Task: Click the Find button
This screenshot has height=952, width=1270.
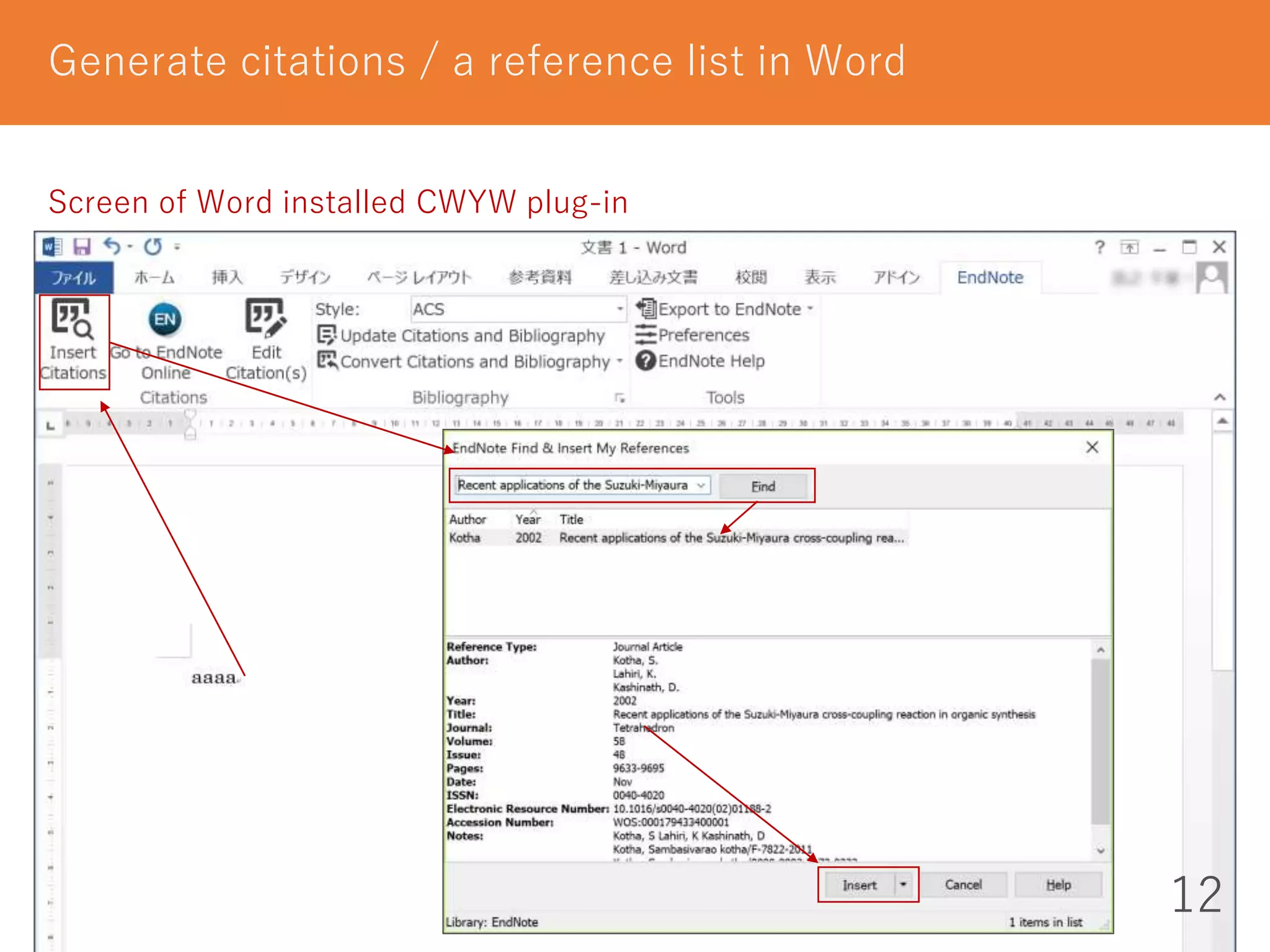Action: tap(763, 486)
